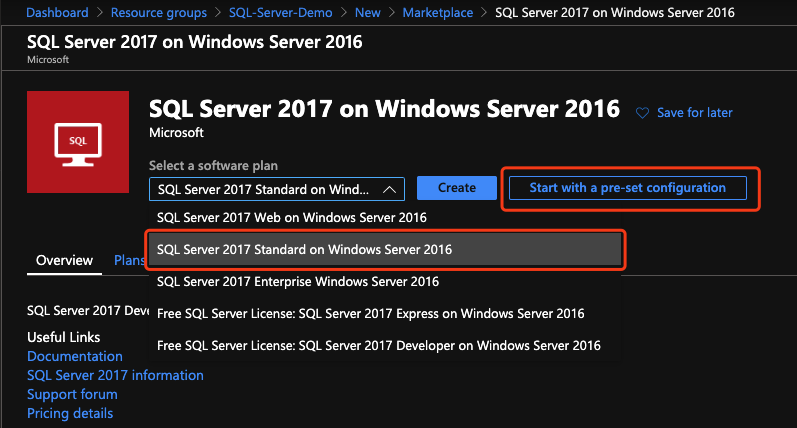Select Free SQL Server 2017 Developer option
This screenshot has width=797, height=428.
click(x=385, y=346)
